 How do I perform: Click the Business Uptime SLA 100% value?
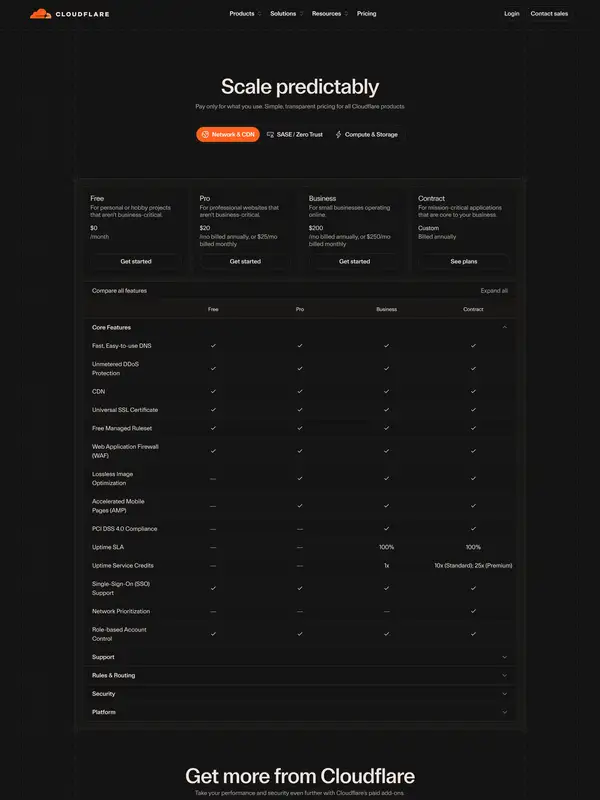coord(387,547)
